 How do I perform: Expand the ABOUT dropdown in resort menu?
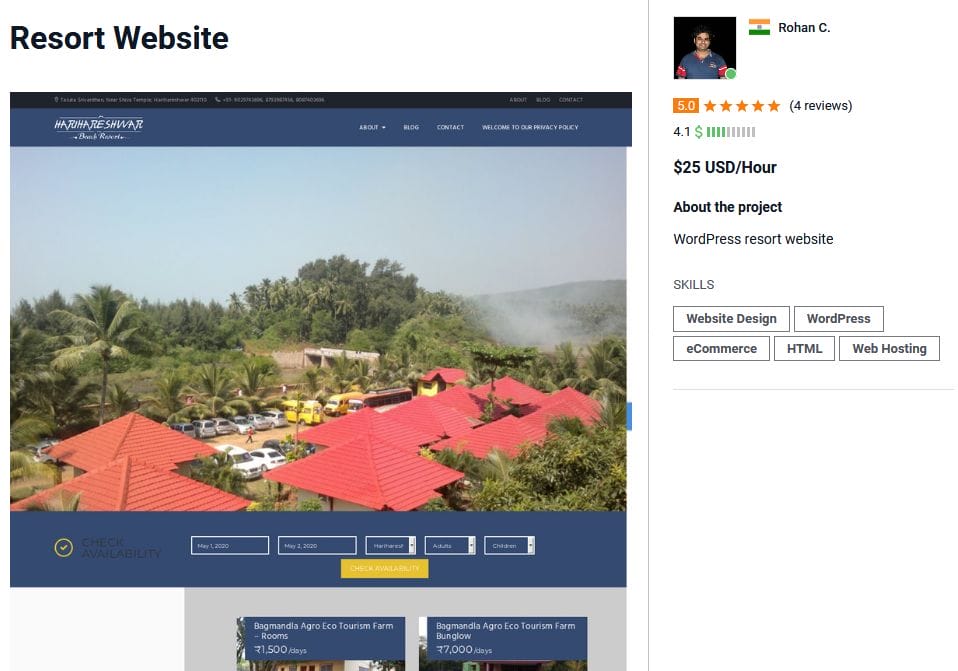tap(372, 127)
